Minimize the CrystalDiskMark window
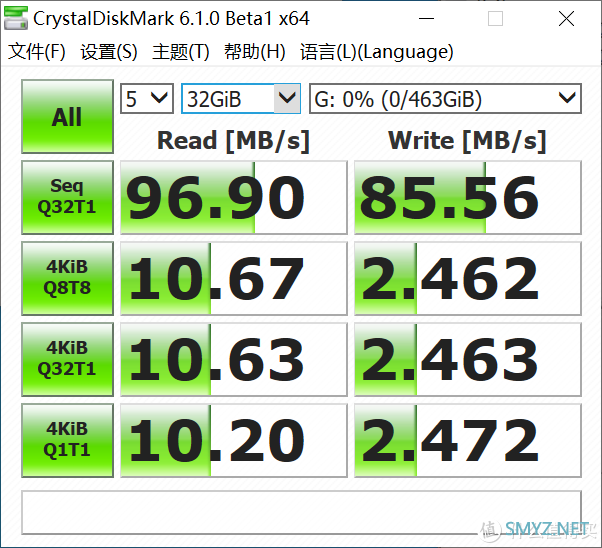Screen dimensions: 602x548 pos(426,18)
